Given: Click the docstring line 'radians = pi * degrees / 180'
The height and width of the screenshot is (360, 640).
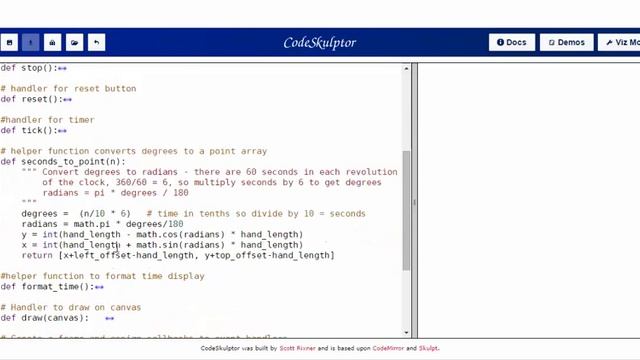Looking at the screenshot, I should point(116,193).
